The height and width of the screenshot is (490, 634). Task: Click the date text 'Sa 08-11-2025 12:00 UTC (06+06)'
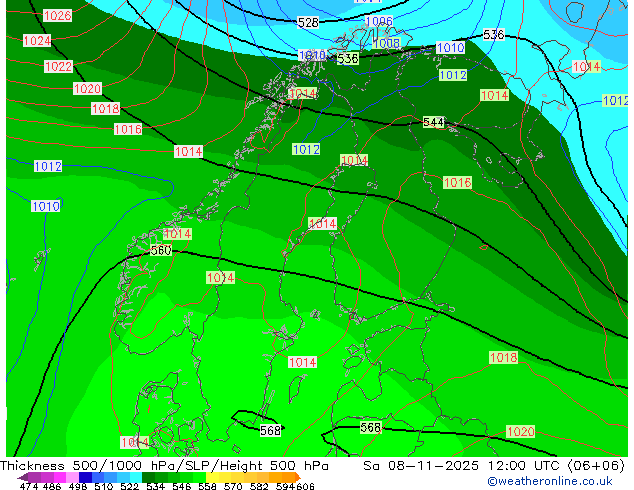(x=494, y=466)
